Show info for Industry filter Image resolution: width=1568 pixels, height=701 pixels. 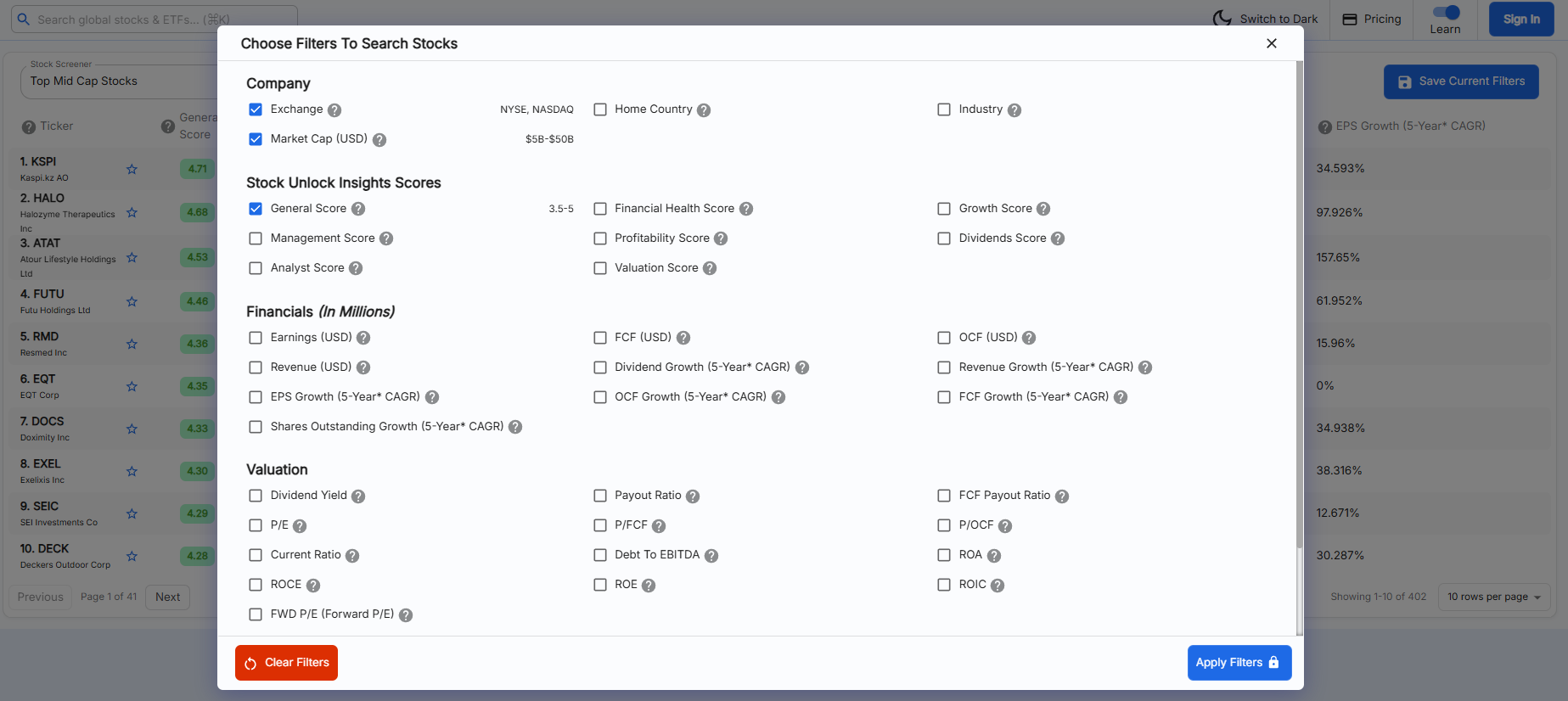click(x=1014, y=110)
